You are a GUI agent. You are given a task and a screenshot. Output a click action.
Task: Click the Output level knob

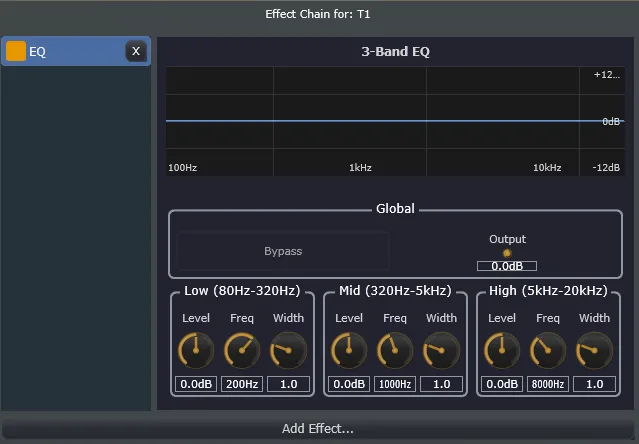coord(507,253)
